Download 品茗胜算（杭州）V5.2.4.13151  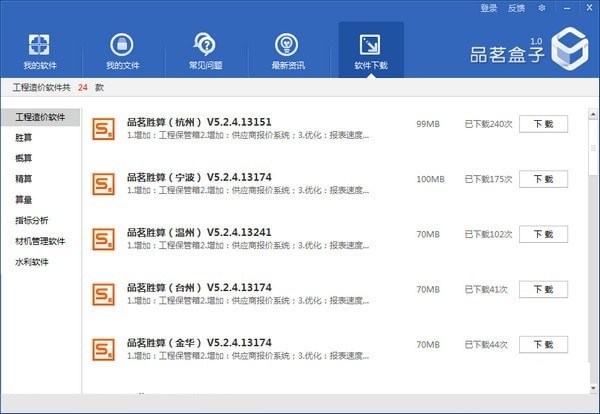click(543, 124)
